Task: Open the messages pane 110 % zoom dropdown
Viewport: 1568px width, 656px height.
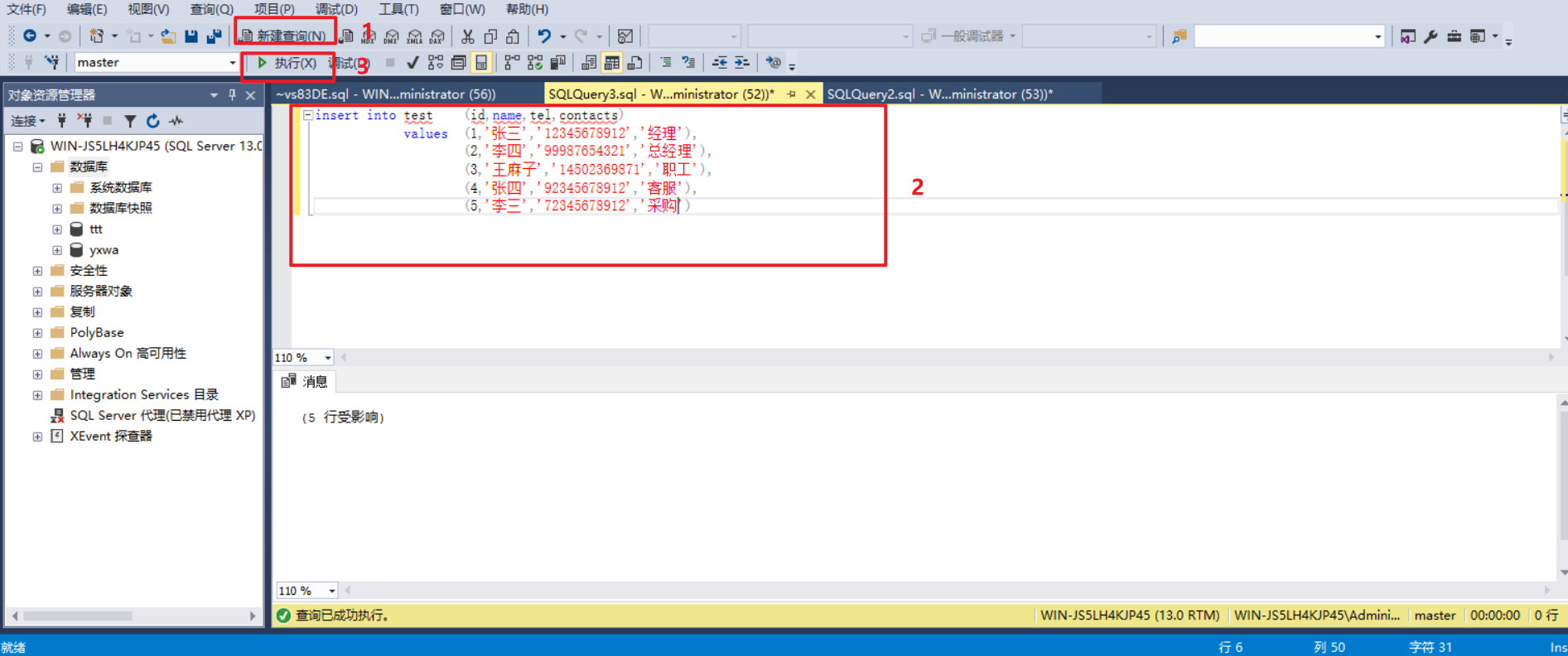Action: click(331, 591)
